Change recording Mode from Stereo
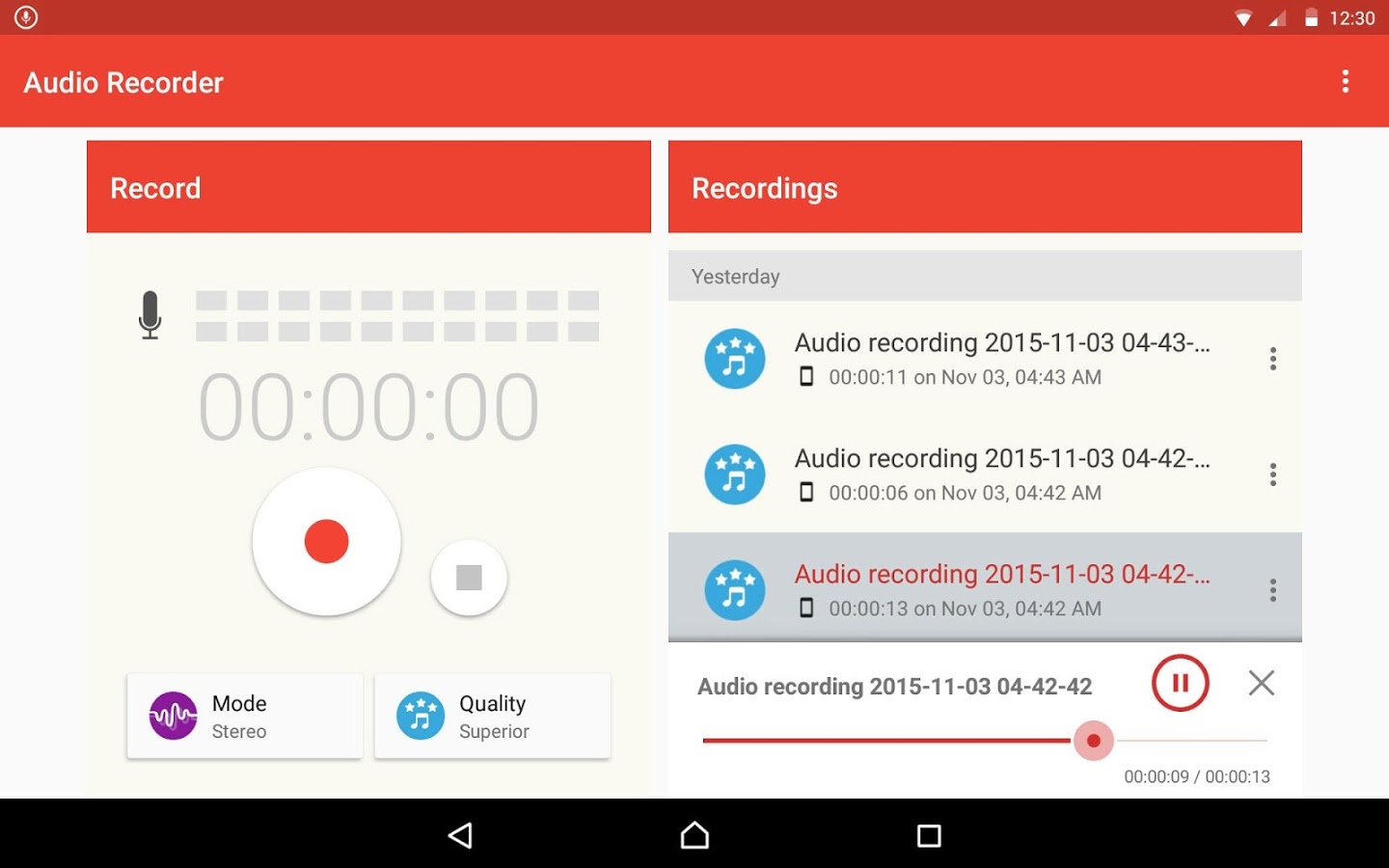This screenshot has height=868, width=1389. pyautogui.click(x=245, y=716)
